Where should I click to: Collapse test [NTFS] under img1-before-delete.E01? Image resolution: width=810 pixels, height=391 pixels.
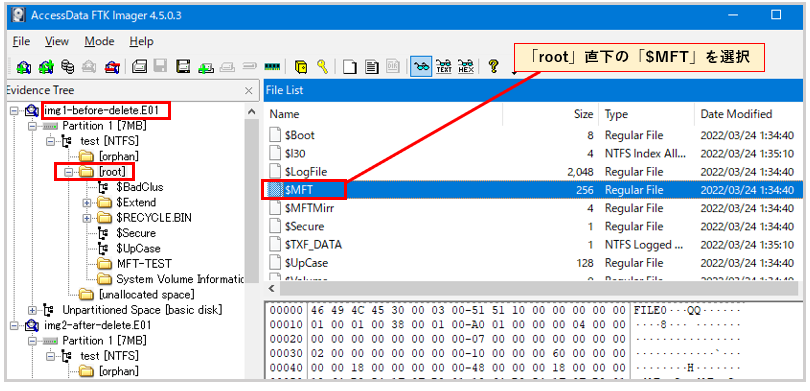[x=50, y=141]
